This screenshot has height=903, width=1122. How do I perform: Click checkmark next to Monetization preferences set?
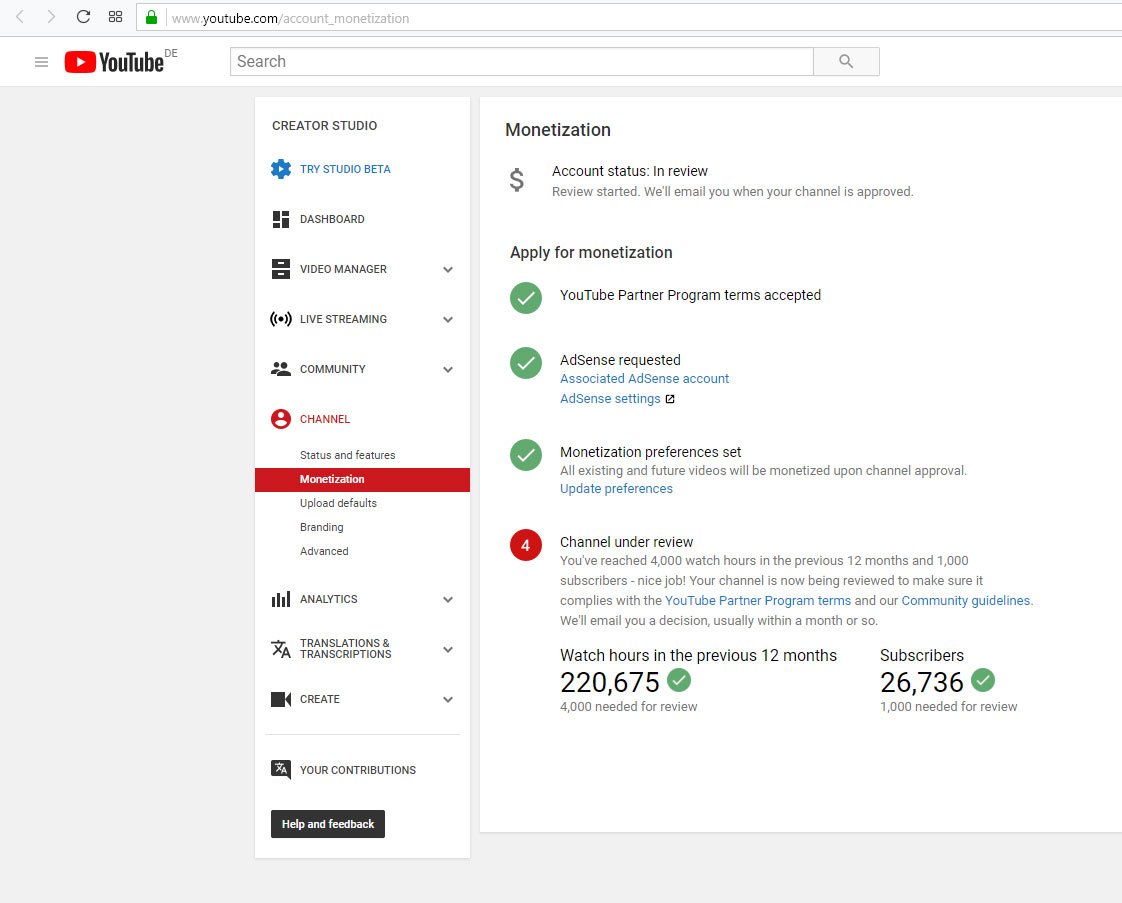[526, 455]
